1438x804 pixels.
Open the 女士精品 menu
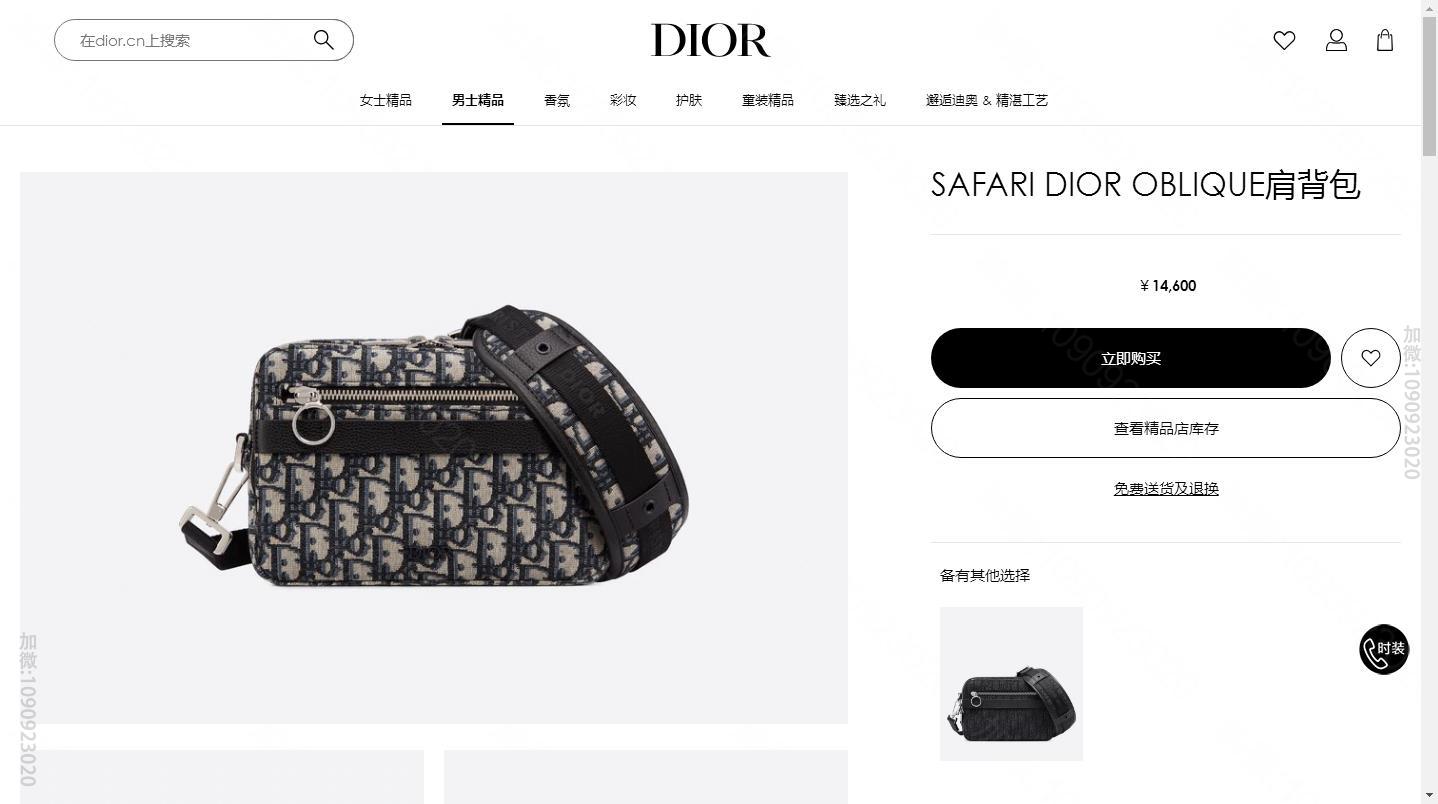pos(386,100)
